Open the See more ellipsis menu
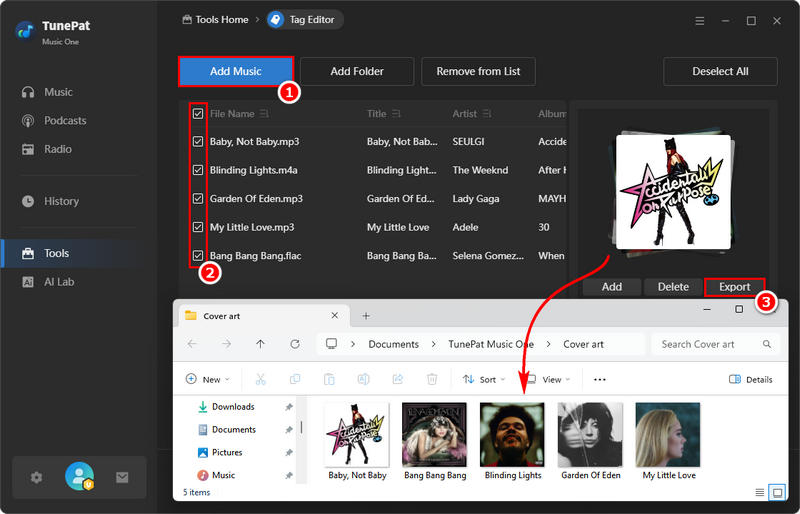The height and width of the screenshot is (514, 800). tap(600, 379)
